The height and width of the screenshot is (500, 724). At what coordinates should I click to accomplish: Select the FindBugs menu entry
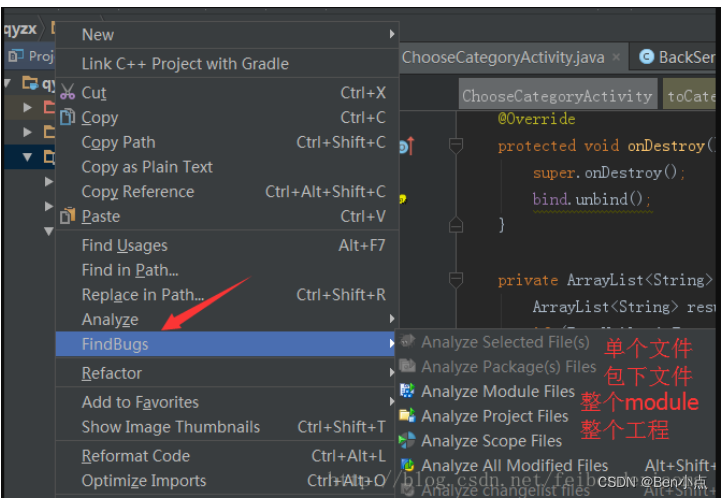(x=226, y=344)
